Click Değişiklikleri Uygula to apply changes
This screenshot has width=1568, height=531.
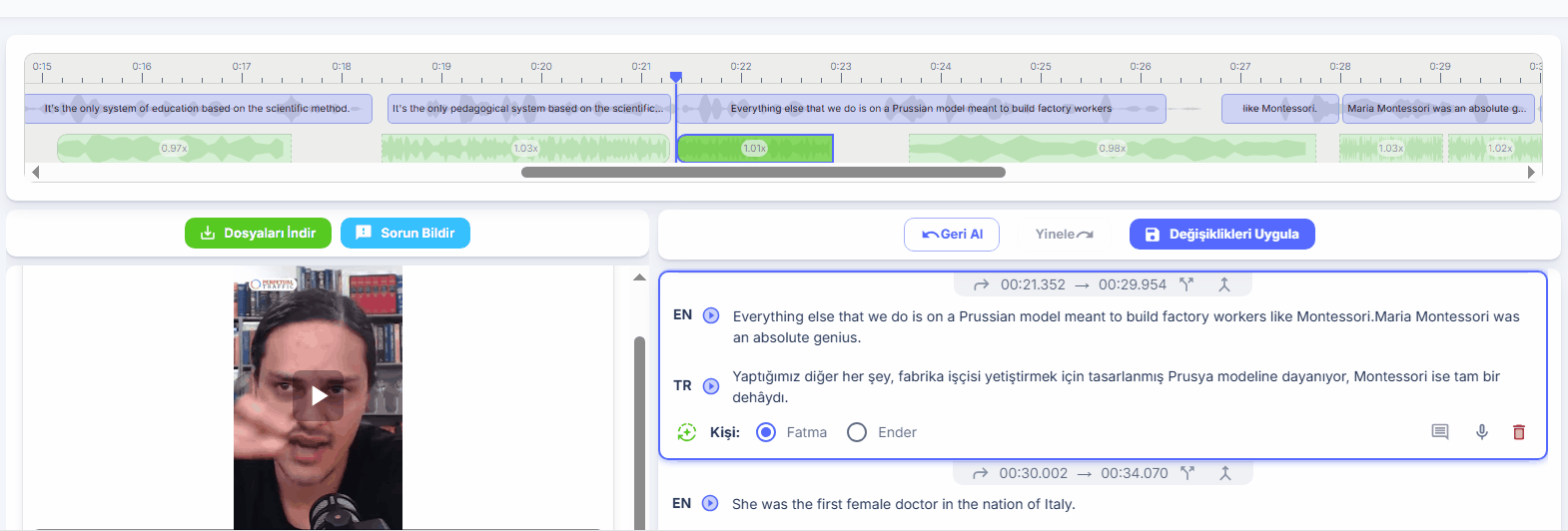[1222, 235]
